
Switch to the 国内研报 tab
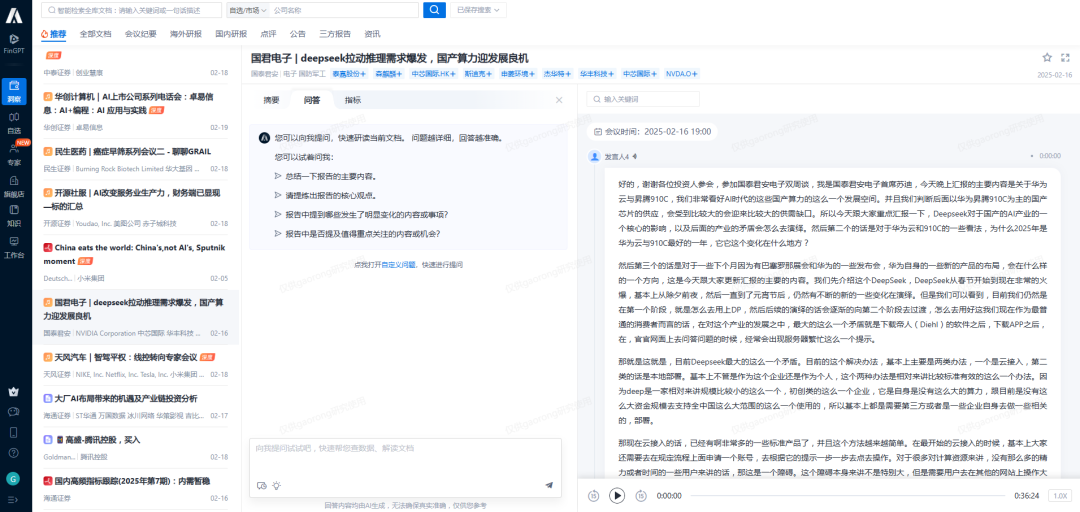[231, 33]
